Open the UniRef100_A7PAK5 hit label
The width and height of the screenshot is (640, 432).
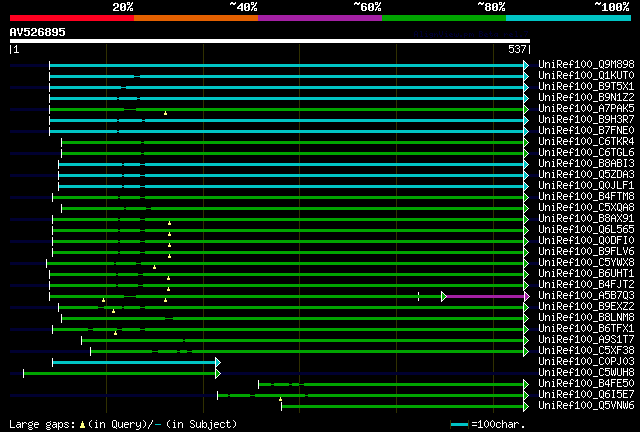586,109
